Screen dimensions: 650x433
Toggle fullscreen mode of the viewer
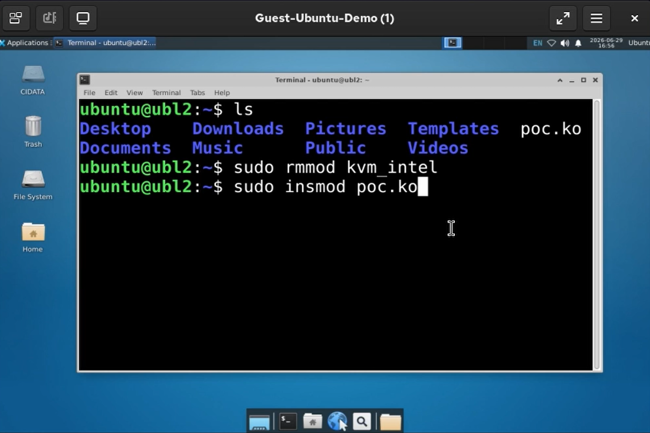[563, 18]
